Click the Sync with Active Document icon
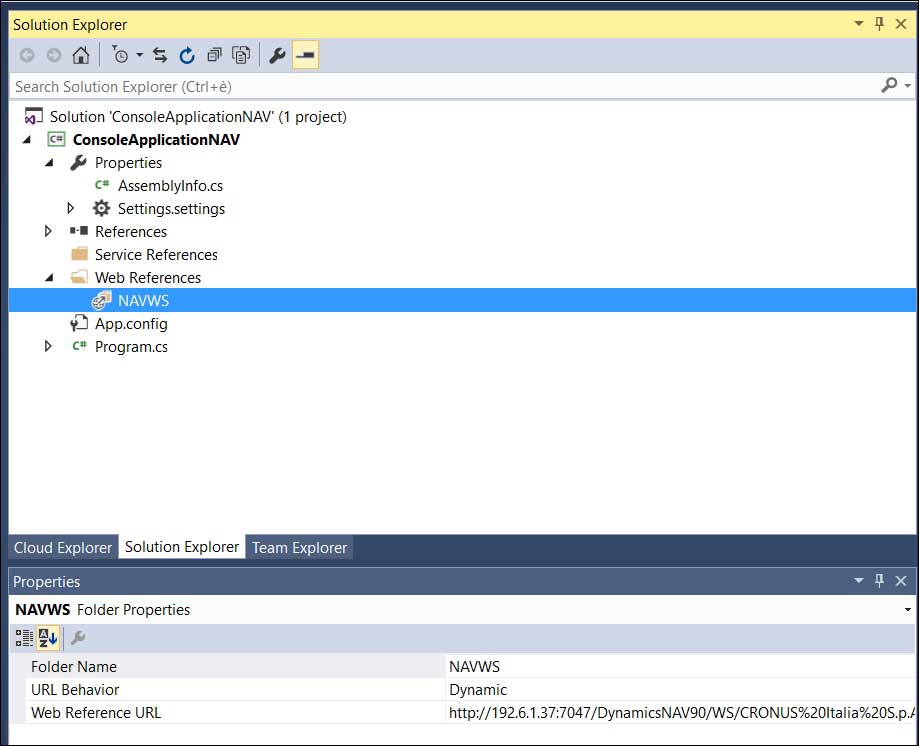Screen dimensions: 919x746 160,55
